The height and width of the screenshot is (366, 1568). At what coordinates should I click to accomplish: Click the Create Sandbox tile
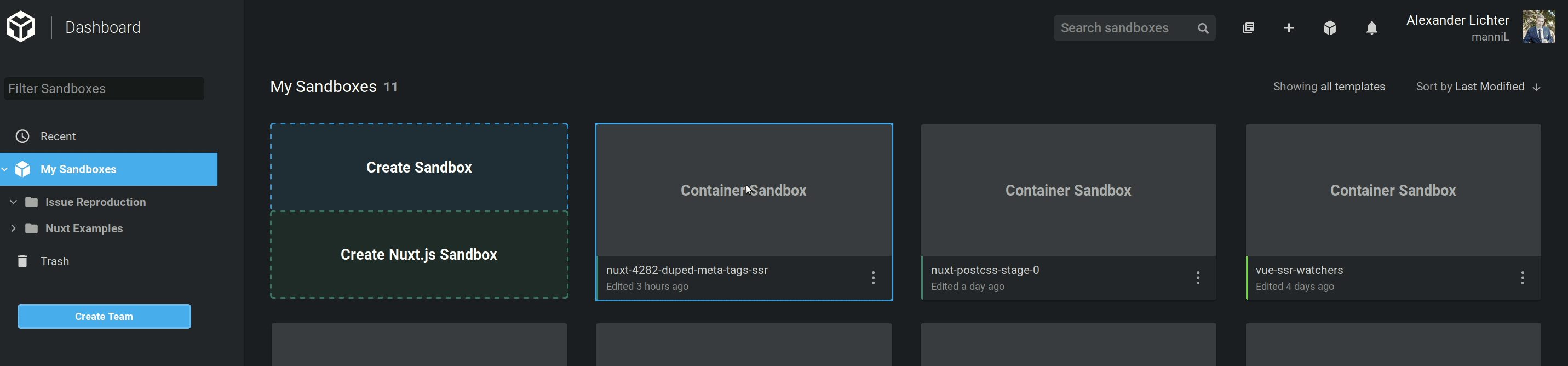[420, 168]
